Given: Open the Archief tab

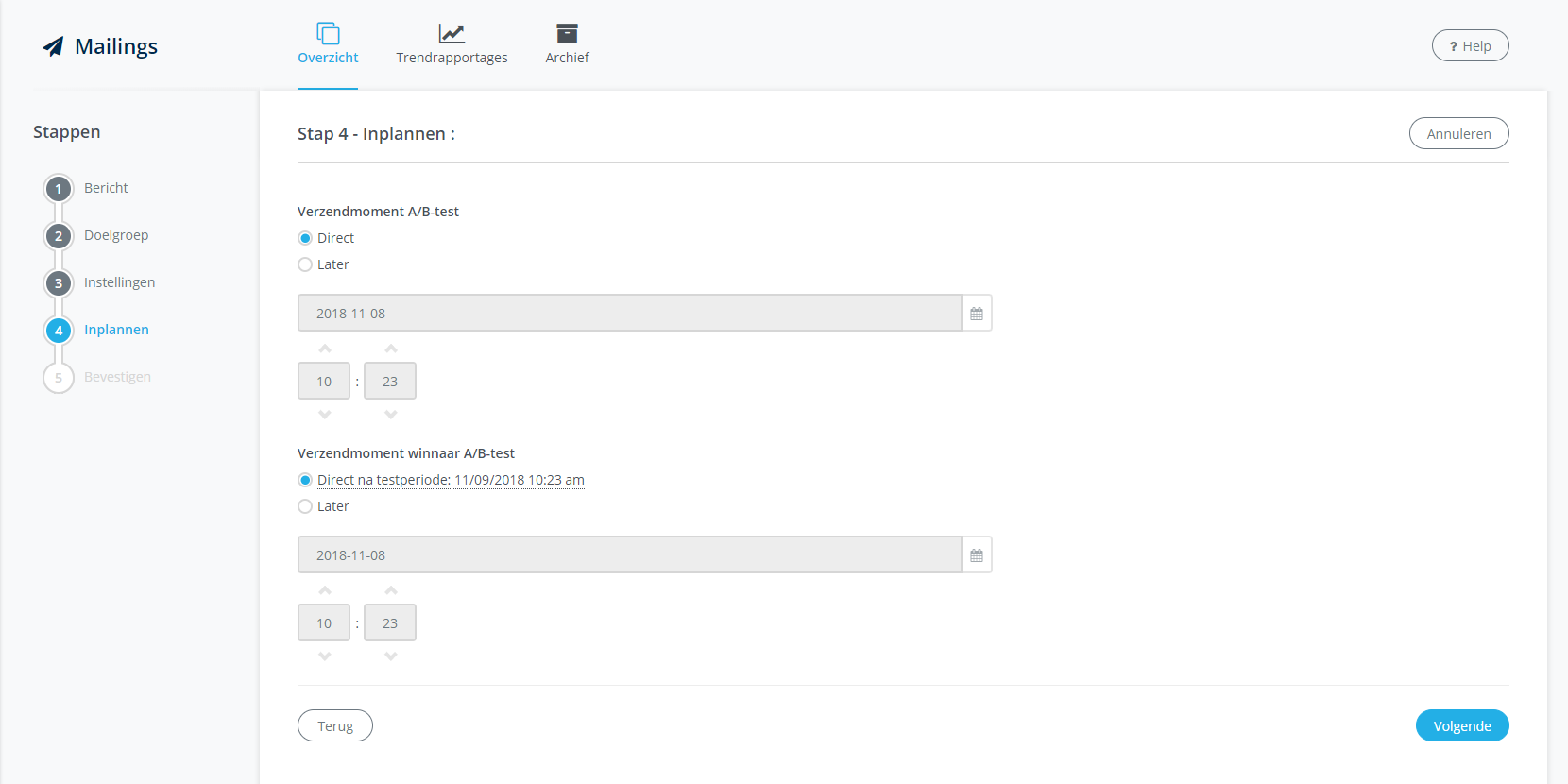Looking at the screenshot, I should coord(567,44).
